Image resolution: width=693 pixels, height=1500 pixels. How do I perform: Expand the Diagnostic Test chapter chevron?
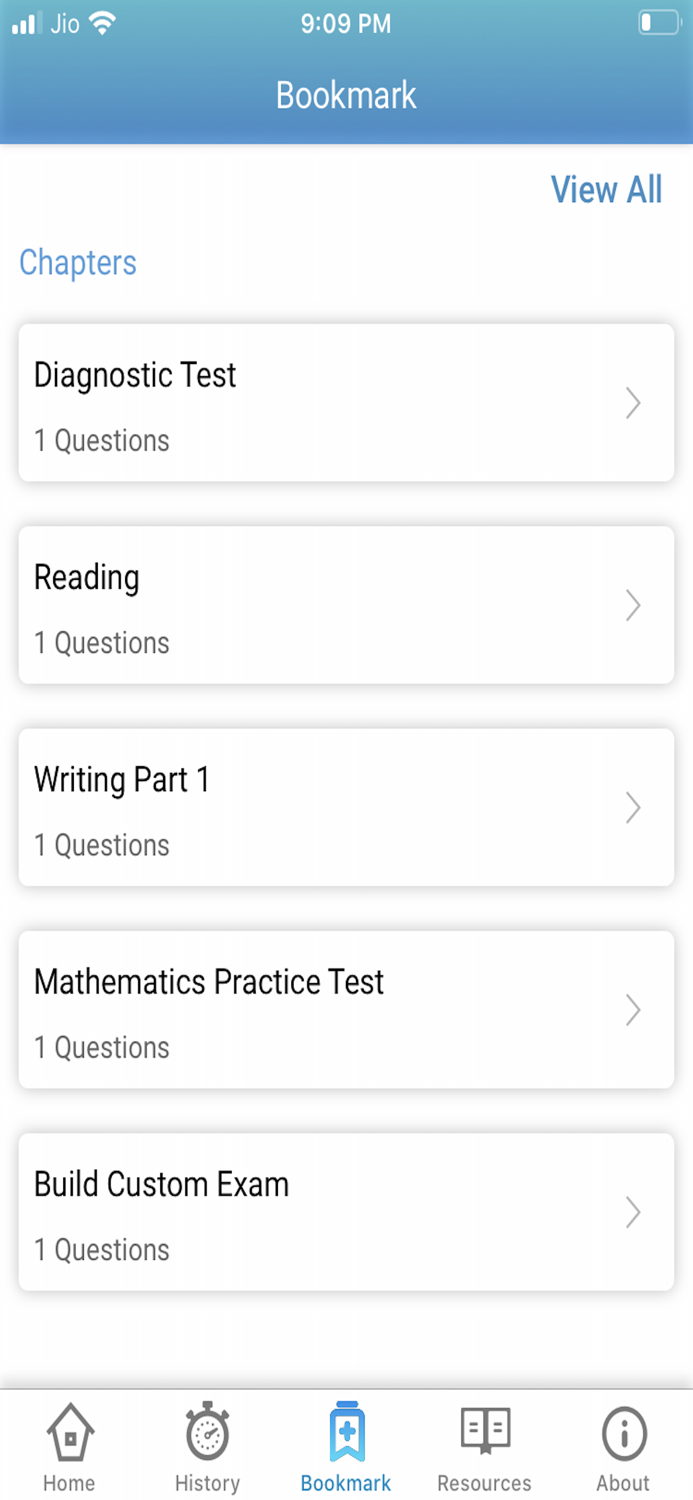pyautogui.click(x=633, y=403)
